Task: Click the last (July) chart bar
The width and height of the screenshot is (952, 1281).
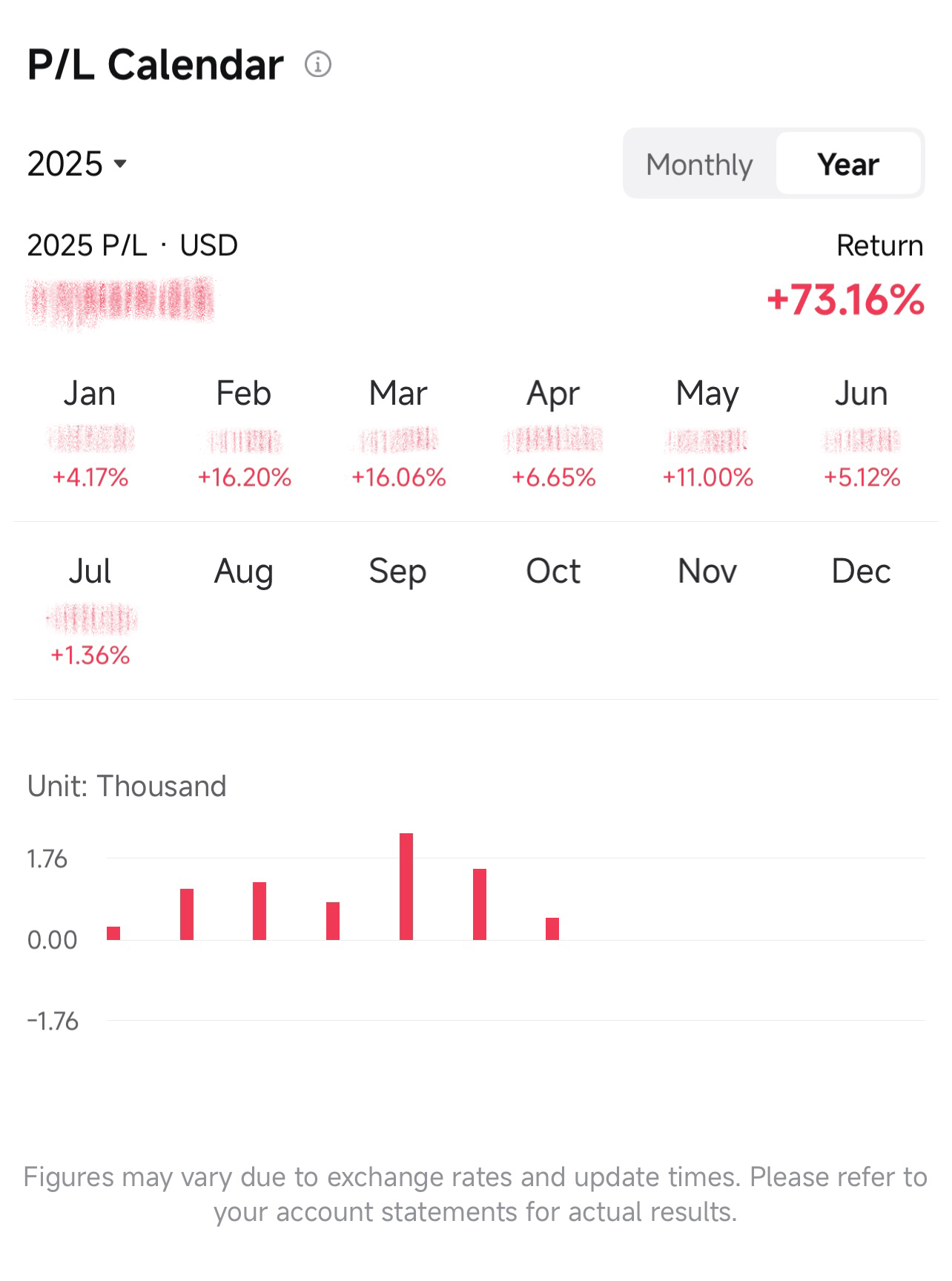Action: (552, 929)
